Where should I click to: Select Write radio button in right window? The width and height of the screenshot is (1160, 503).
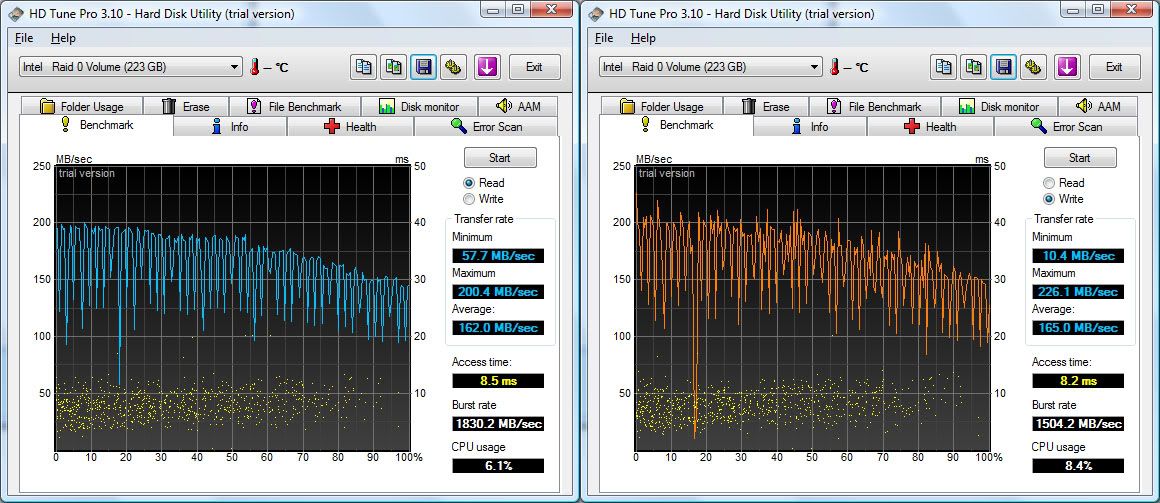[1049, 199]
